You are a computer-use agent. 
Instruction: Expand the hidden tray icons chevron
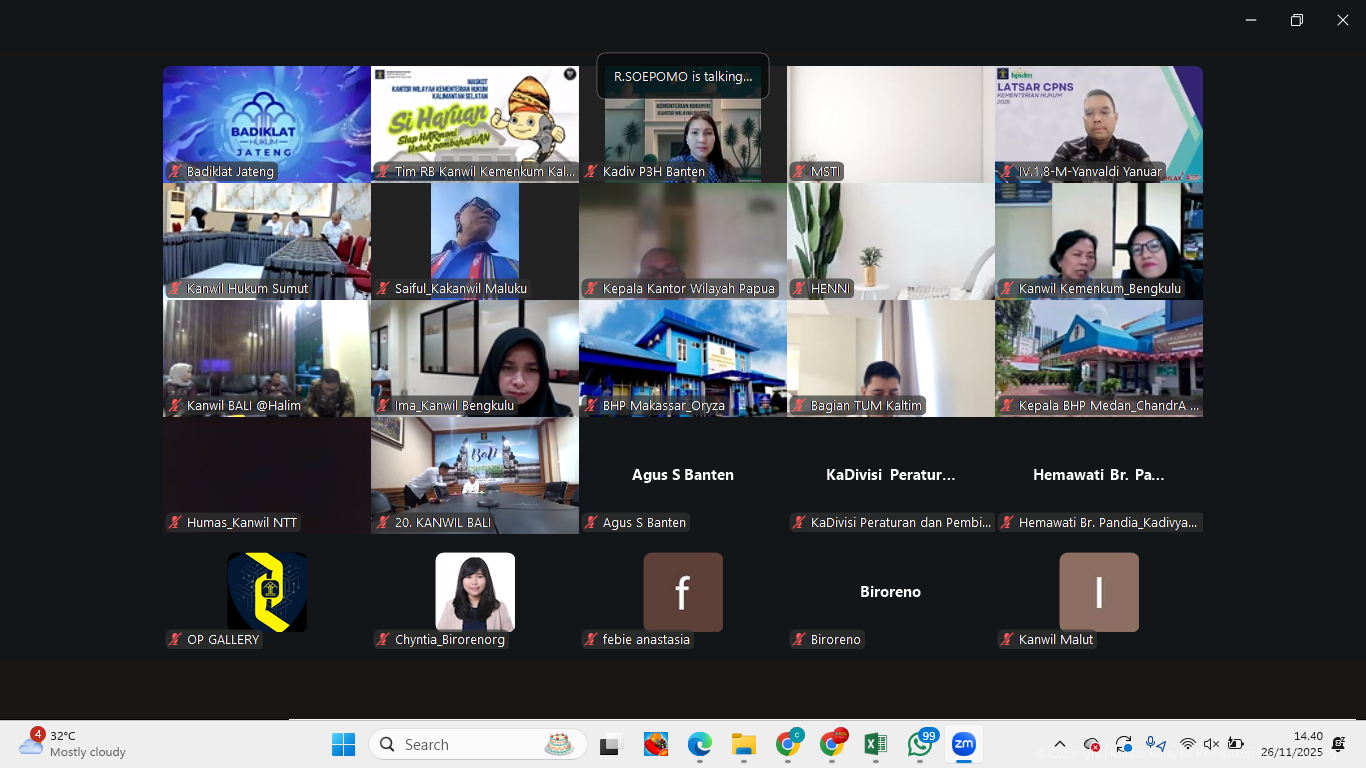coord(1060,744)
